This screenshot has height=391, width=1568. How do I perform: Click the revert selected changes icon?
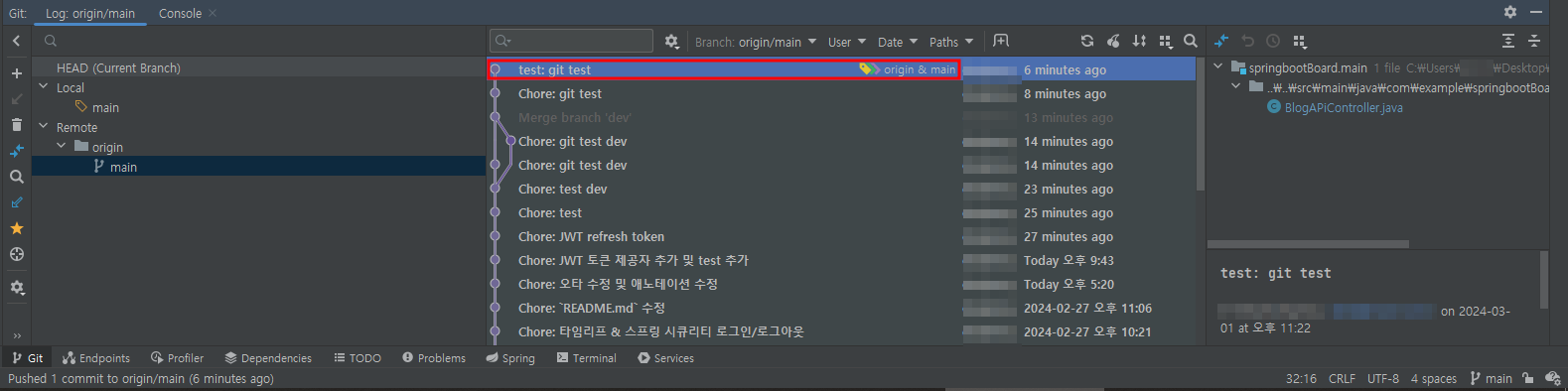coord(1248,41)
